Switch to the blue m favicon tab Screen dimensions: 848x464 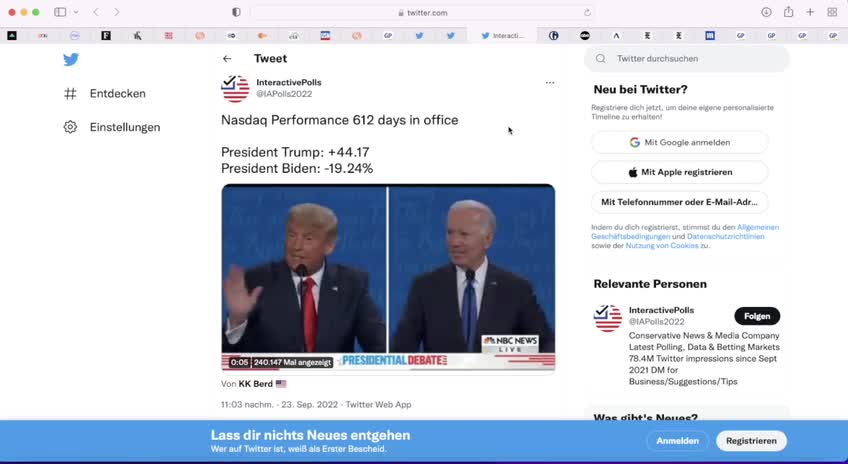710,36
